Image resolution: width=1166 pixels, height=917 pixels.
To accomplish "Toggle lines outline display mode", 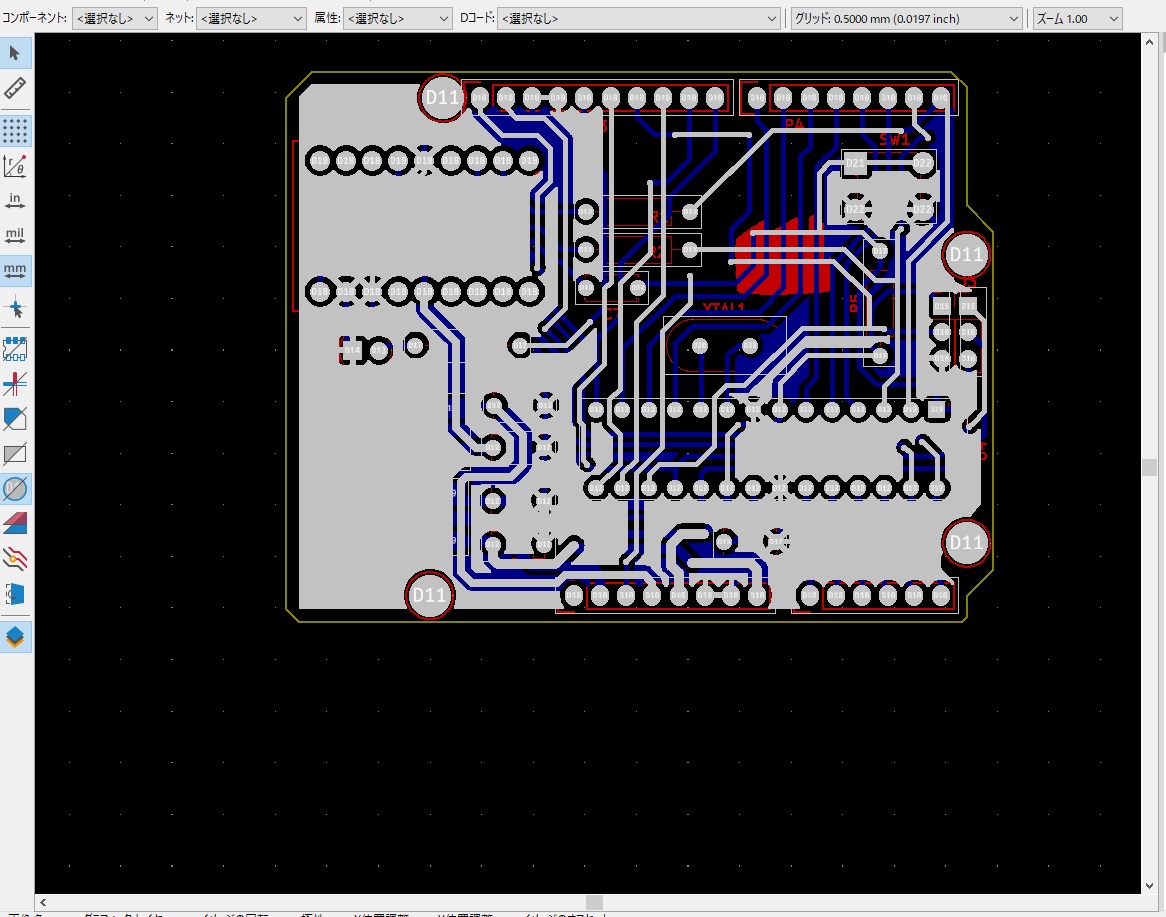I will coord(15,383).
